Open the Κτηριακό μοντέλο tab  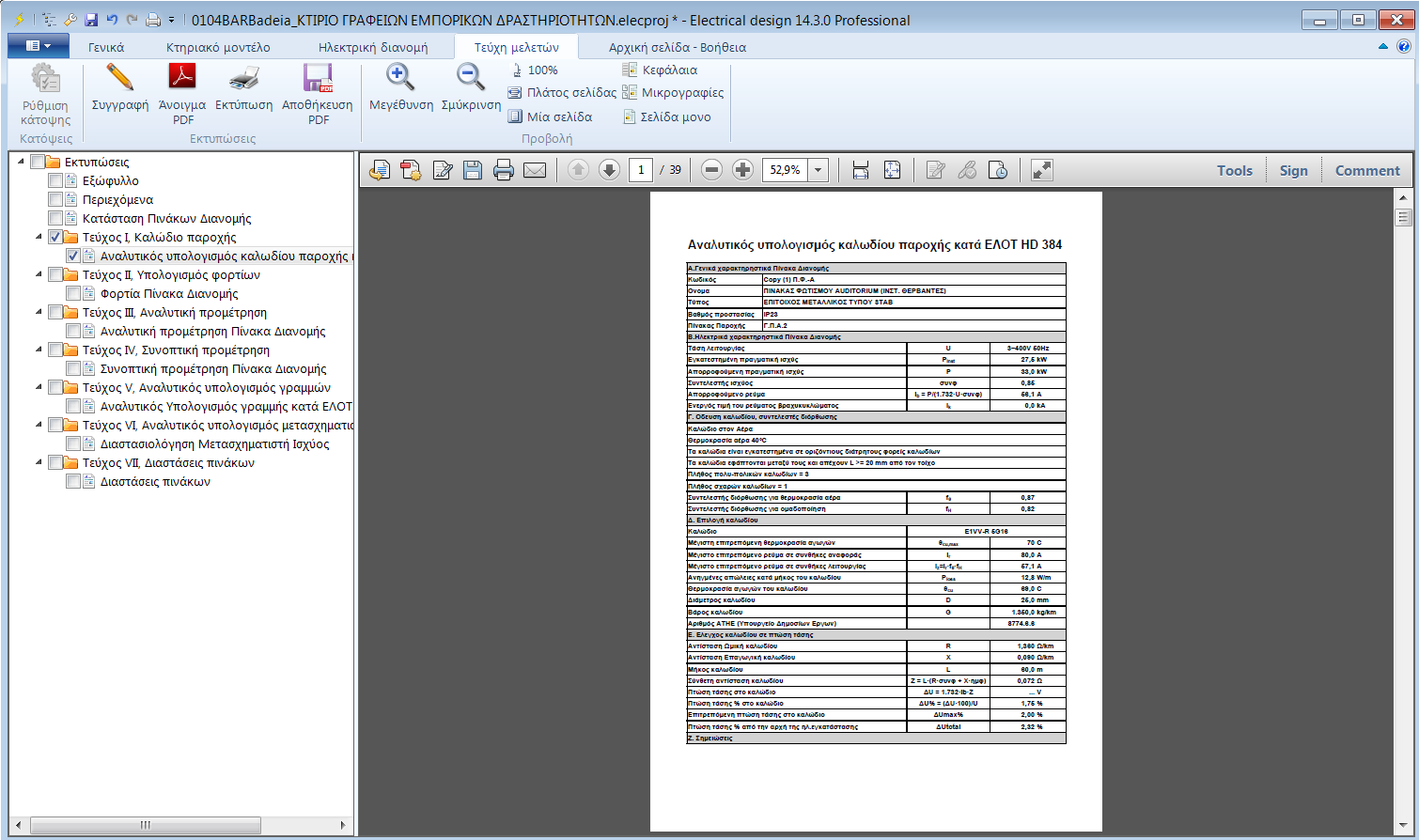(218, 47)
